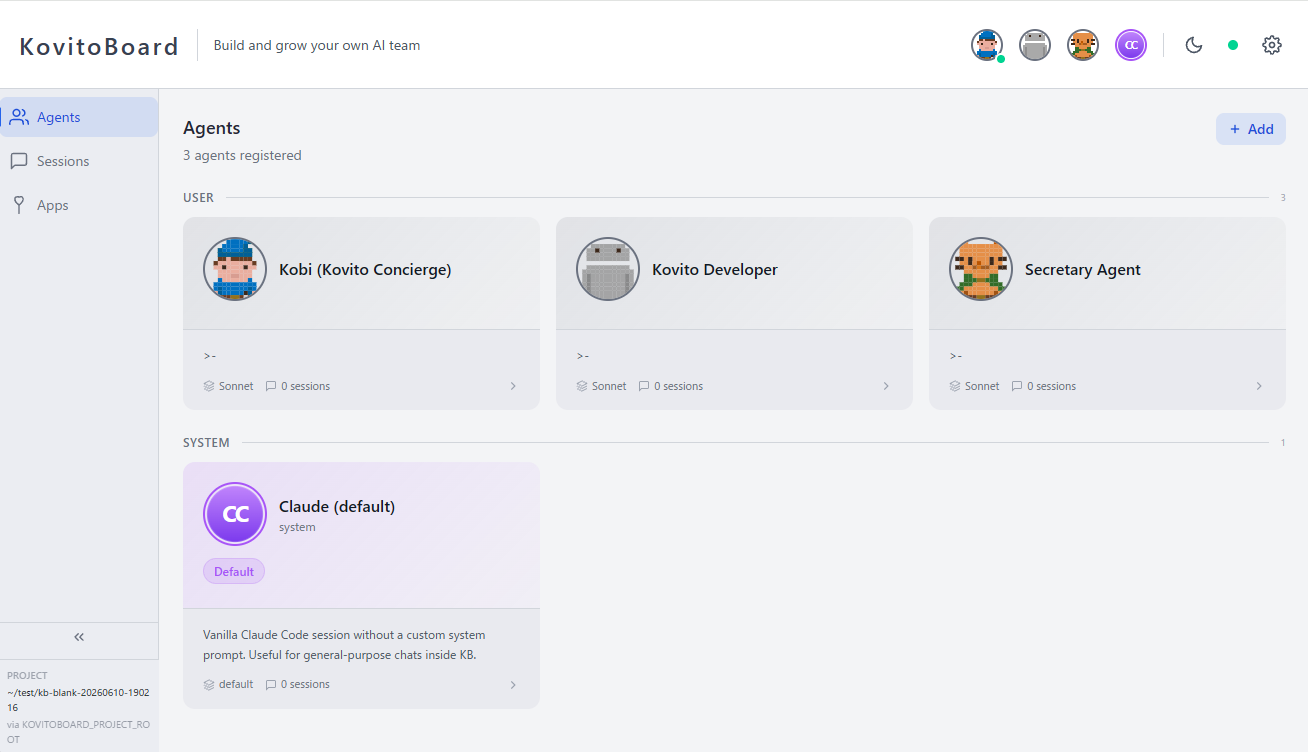Click the KovitoBoard logo title
Viewport: 1308px width, 752px height.
pyautogui.click(x=99, y=46)
